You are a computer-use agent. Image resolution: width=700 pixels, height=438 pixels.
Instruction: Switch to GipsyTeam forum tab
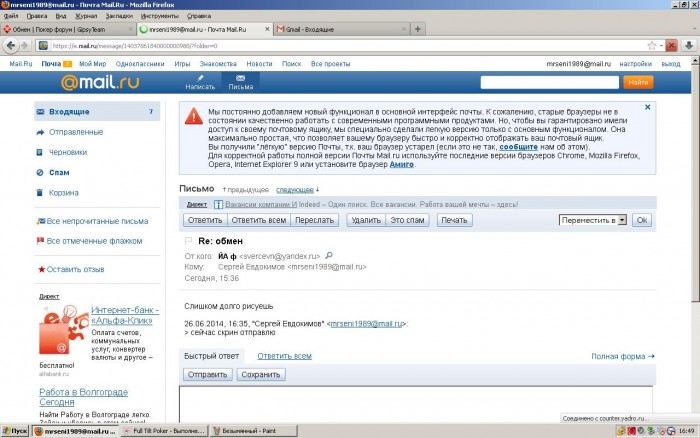coord(67,29)
